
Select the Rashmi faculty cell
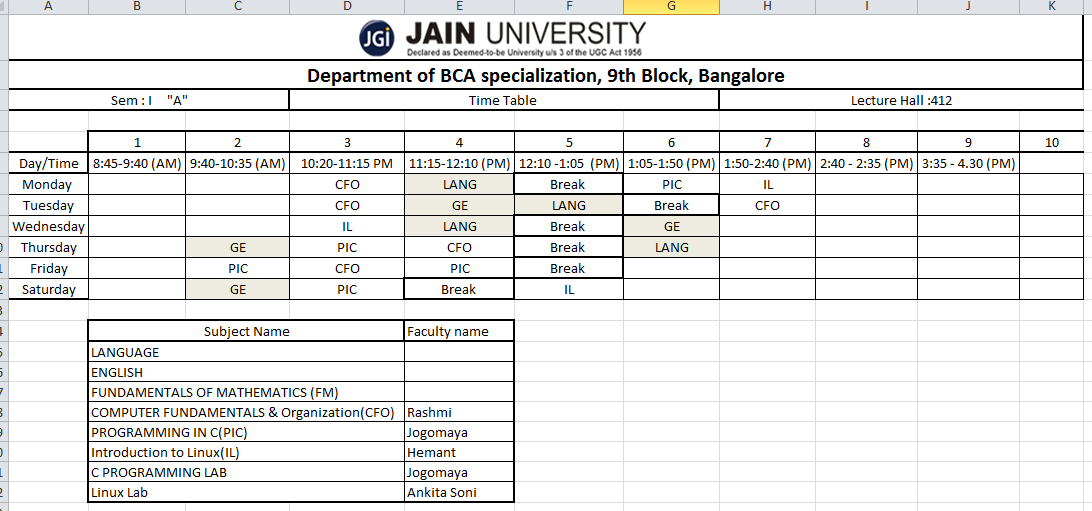[459, 412]
